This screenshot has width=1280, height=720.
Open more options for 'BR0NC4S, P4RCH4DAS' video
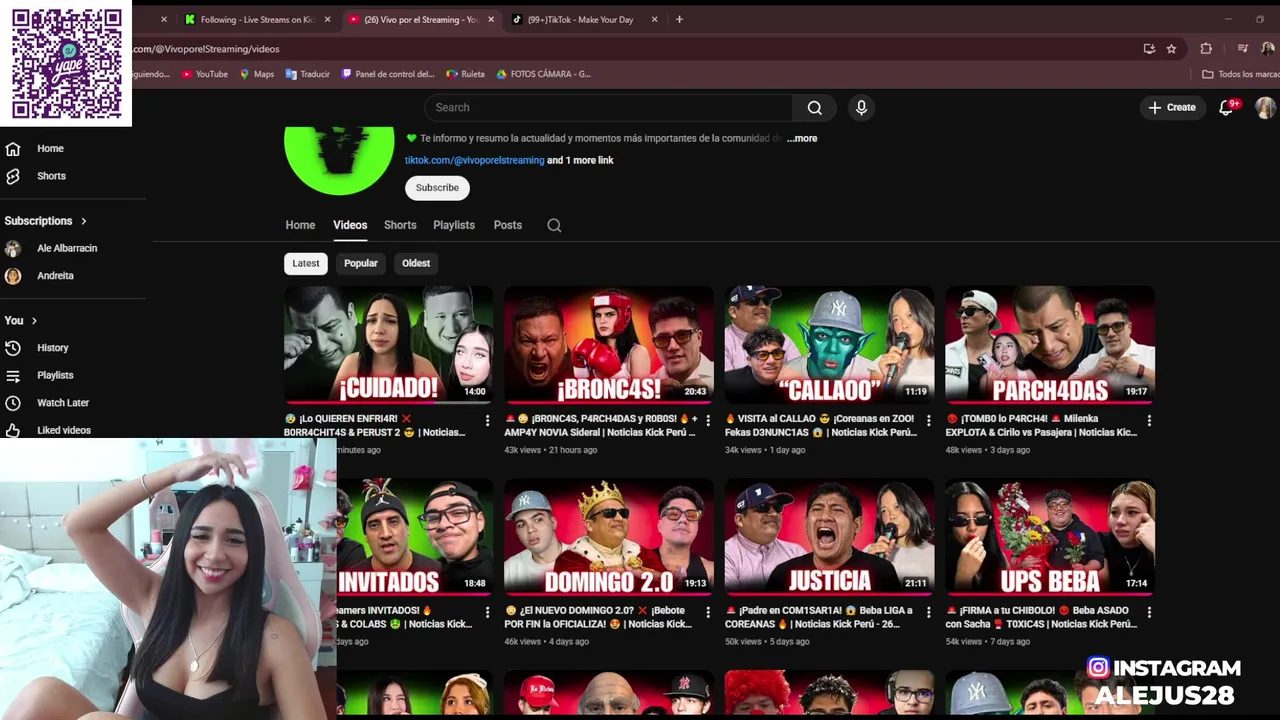708,421
